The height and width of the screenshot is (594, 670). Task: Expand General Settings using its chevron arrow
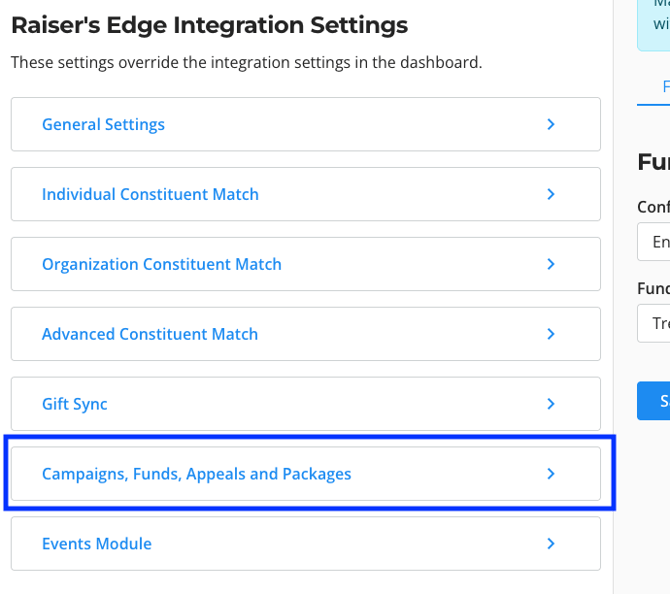pos(551,124)
